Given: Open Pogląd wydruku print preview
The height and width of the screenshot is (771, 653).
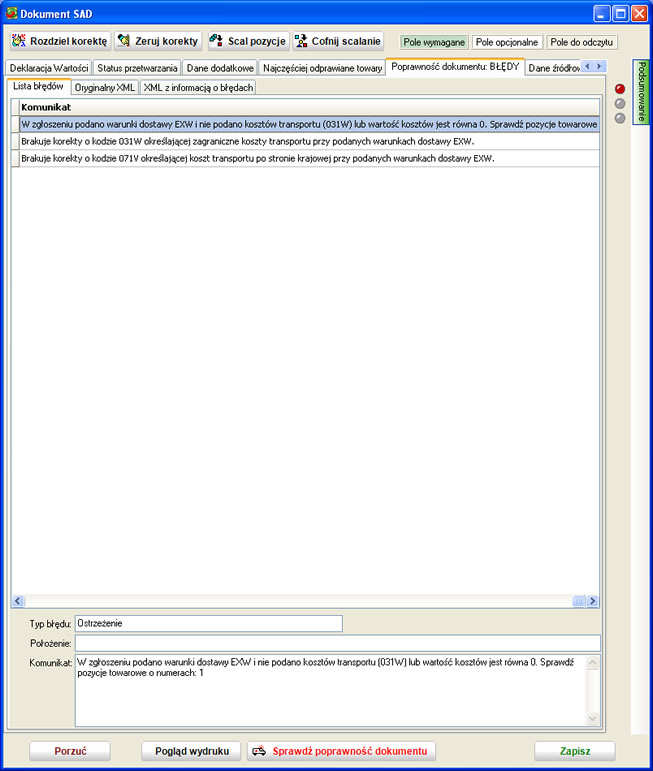Looking at the screenshot, I should (x=191, y=751).
